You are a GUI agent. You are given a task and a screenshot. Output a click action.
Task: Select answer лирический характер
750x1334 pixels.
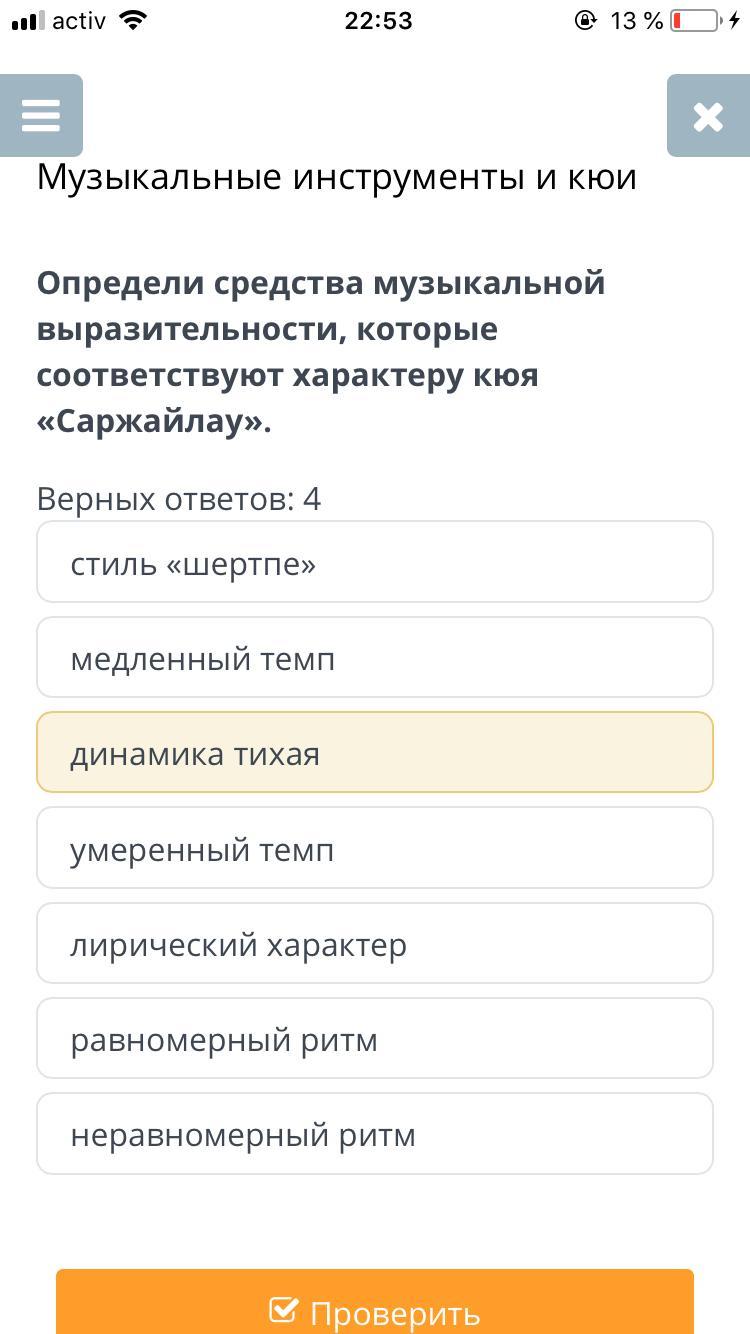375,943
